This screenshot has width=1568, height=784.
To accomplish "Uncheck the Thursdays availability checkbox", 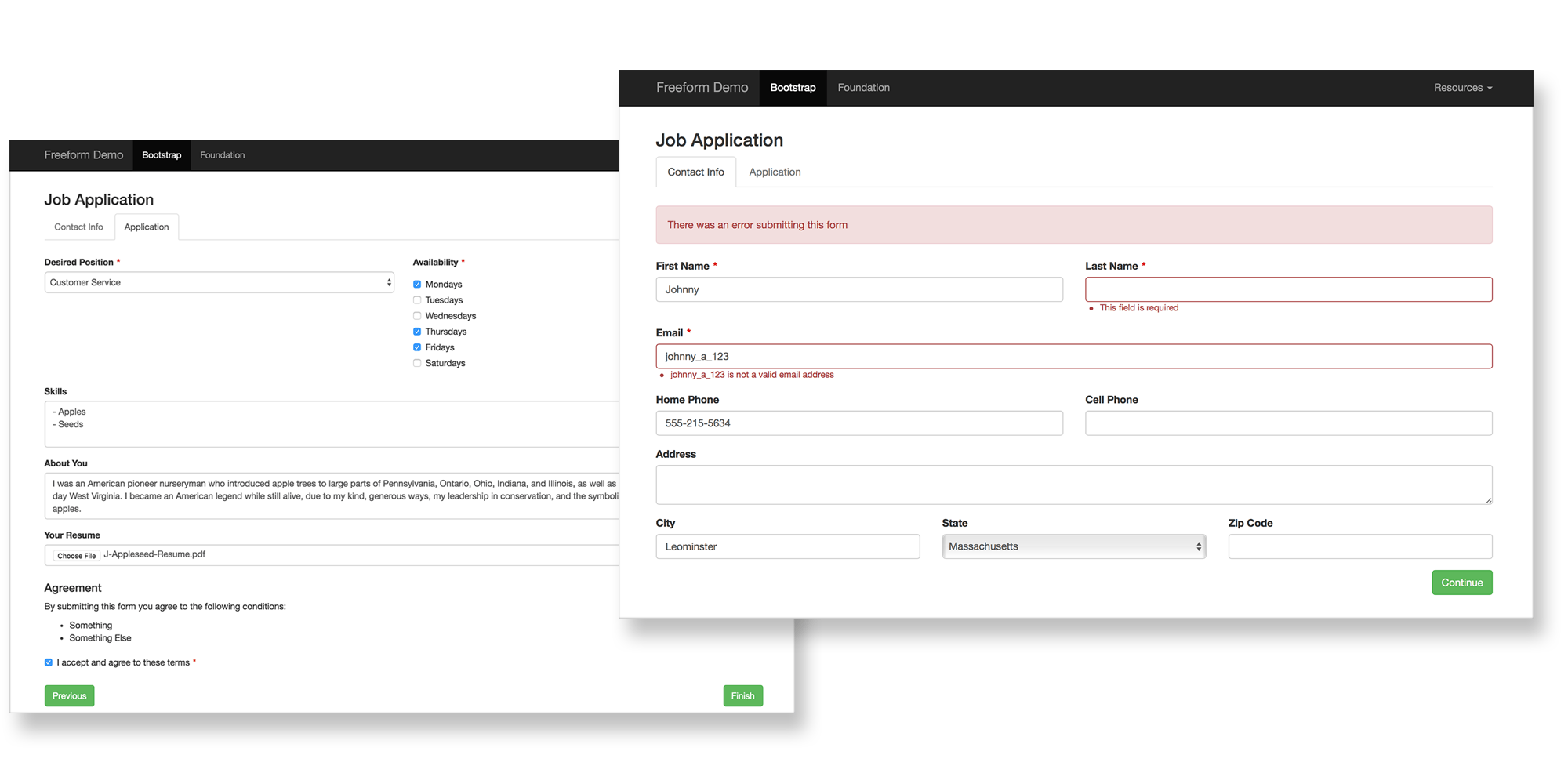I will click(417, 332).
